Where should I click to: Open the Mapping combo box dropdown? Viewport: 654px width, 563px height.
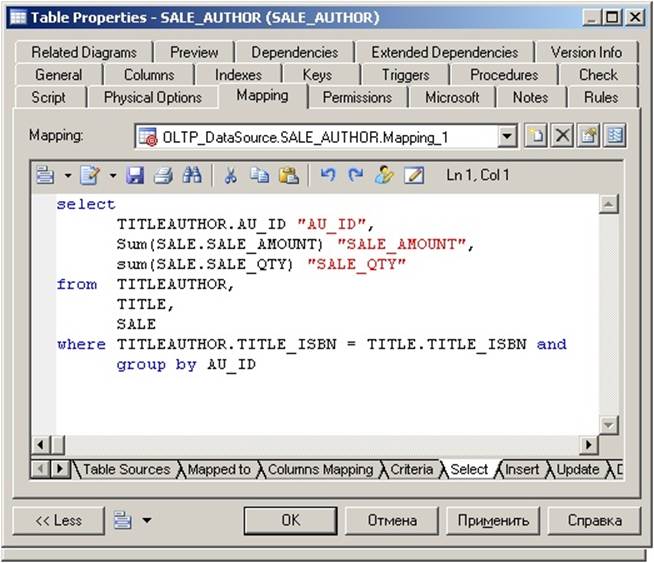pyautogui.click(x=507, y=136)
